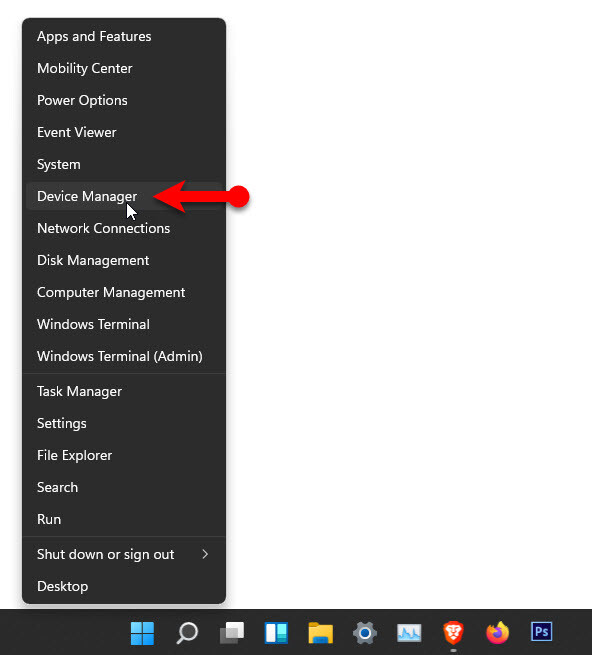Launch the Brave browser from the taskbar
592x655 pixels.
[x=453, y=633]
